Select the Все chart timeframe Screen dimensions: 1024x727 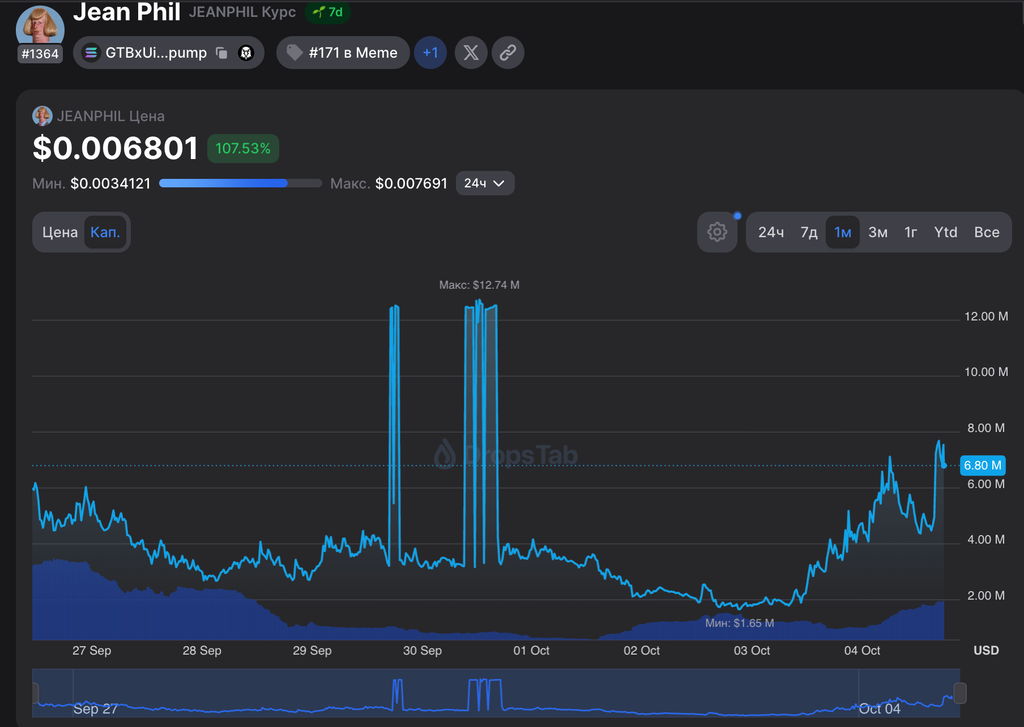coord(987,232)
